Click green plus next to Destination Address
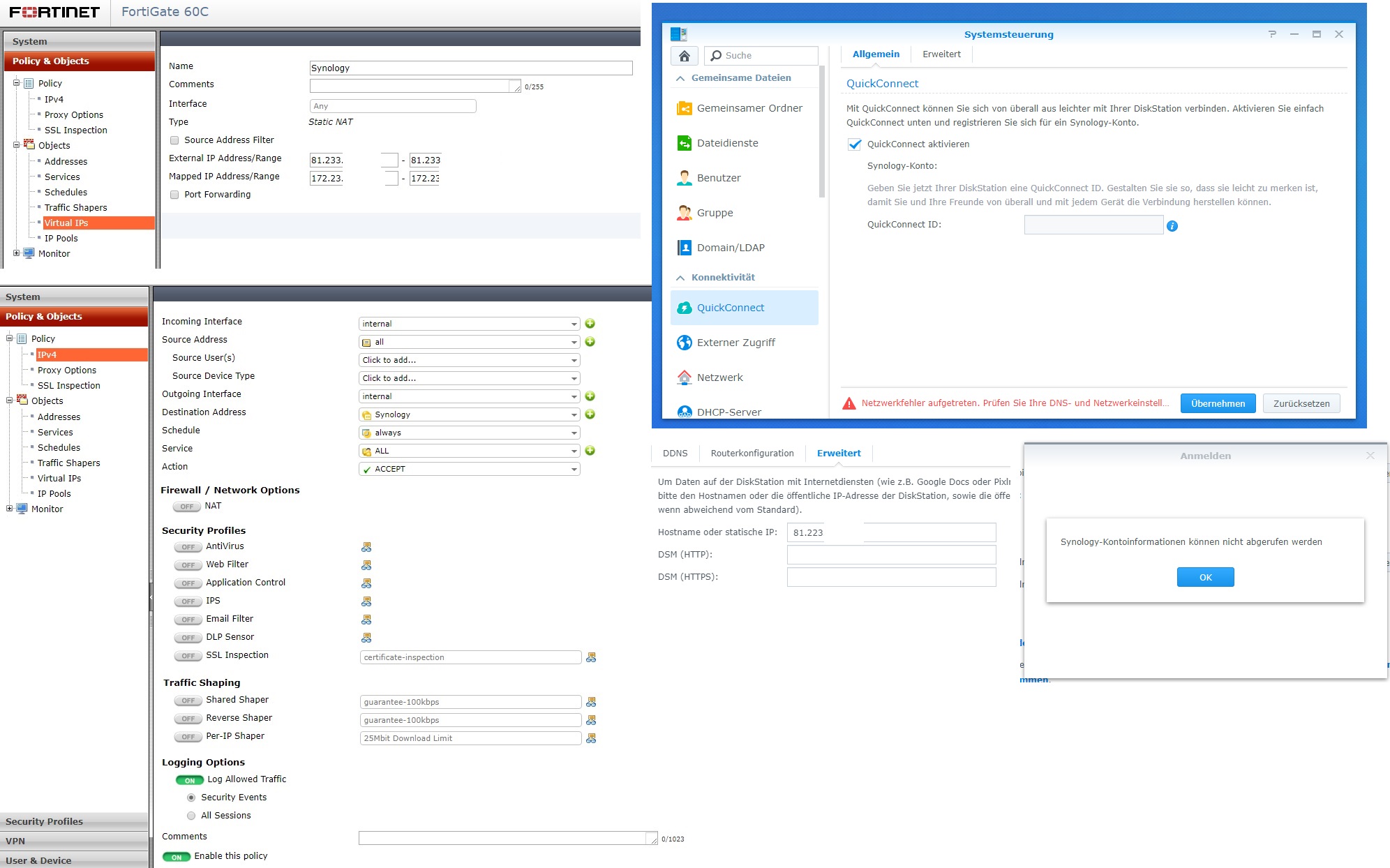The width and height of the screenshot is (1390, 868). point(590,414)
